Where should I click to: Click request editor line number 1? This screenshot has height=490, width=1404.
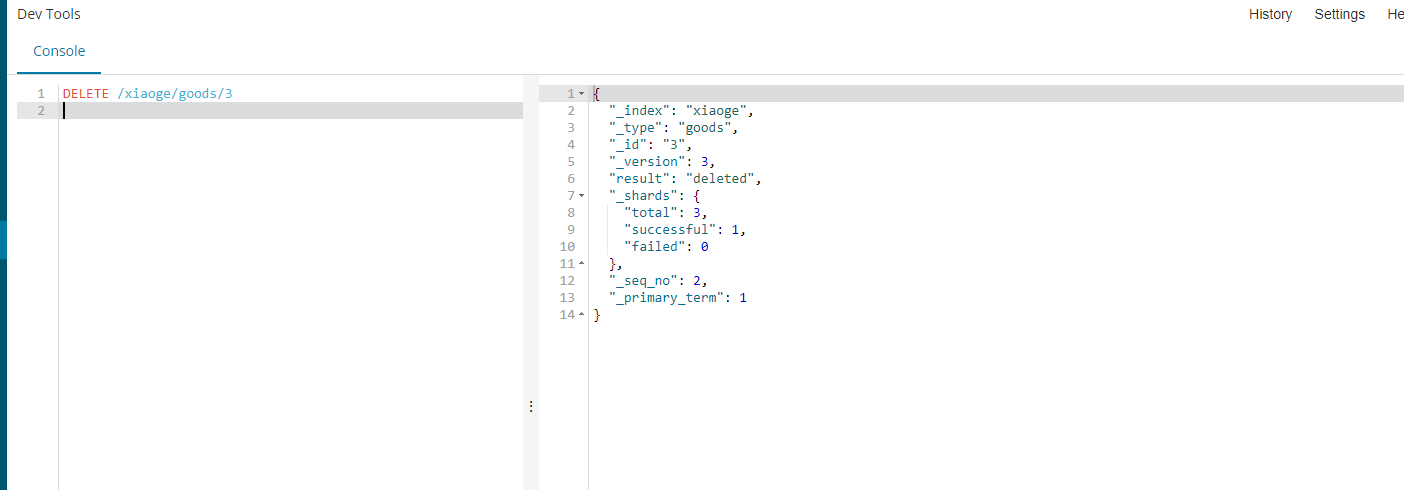(x=41, y=93)
